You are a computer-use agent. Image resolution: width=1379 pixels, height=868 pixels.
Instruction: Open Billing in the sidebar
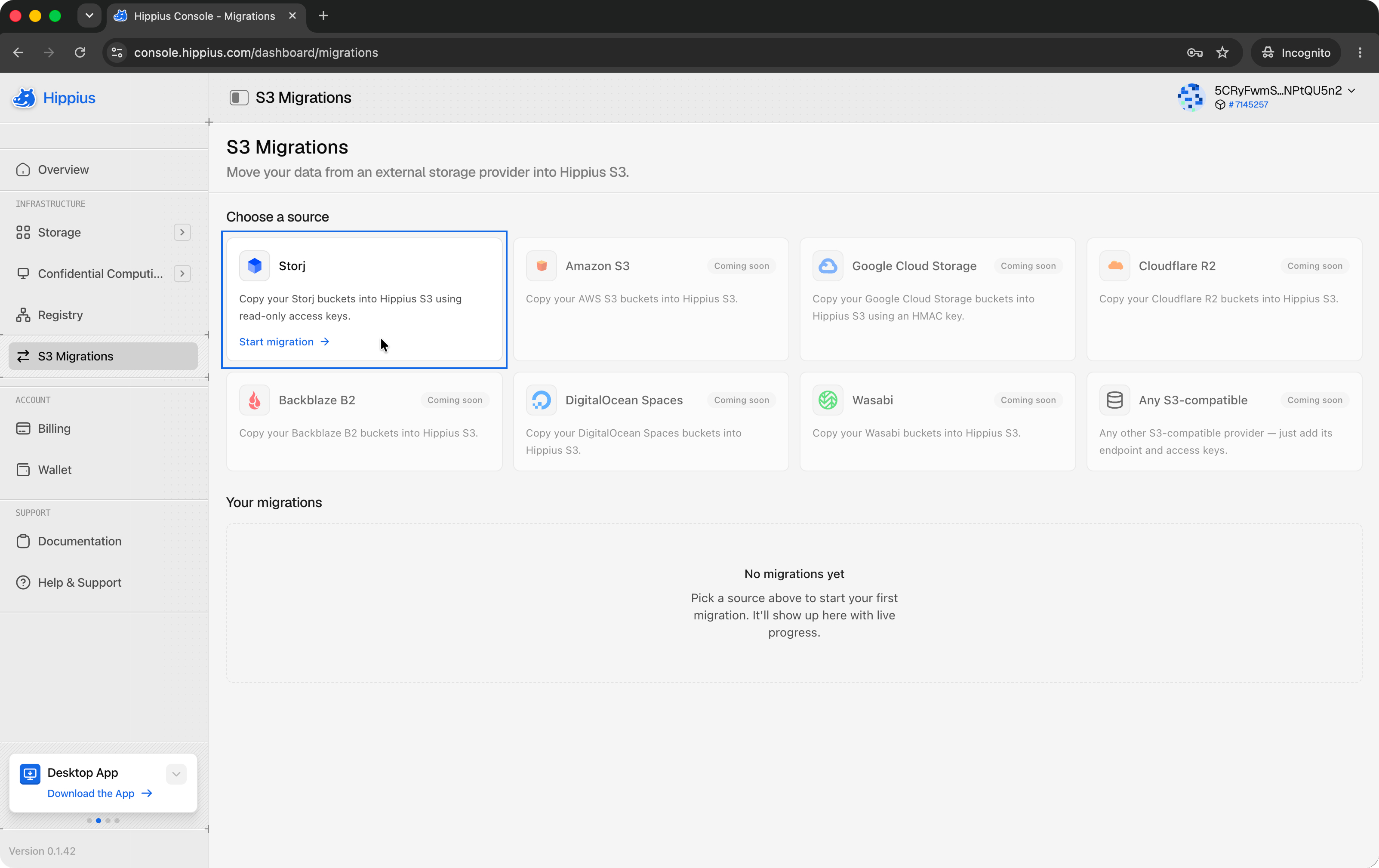[103, 428]
